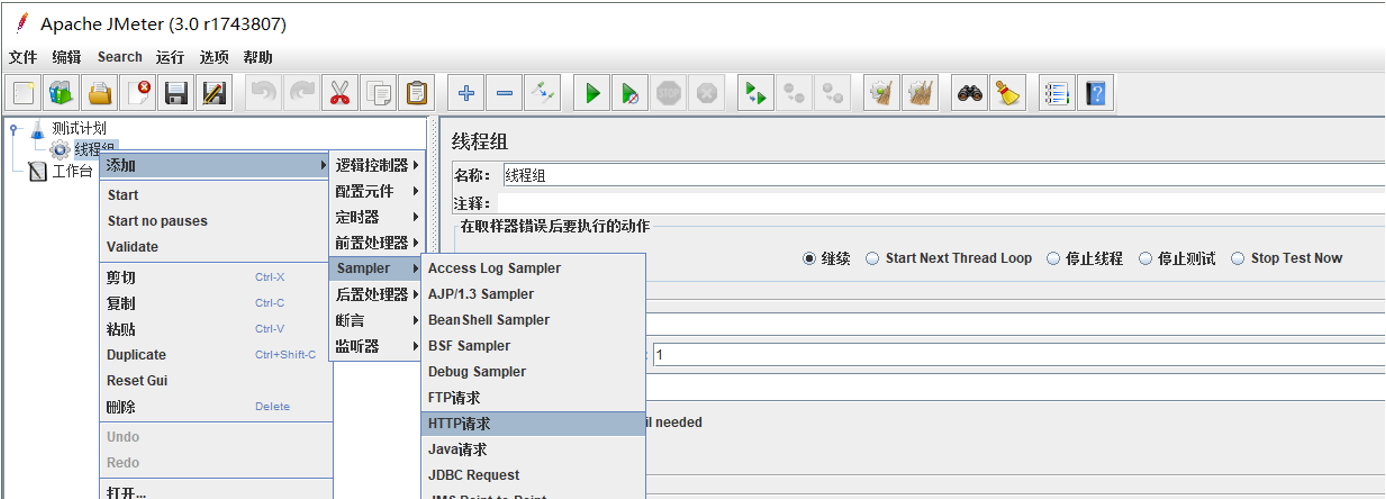Screen dimensions: 1386x499
Task: Select the Stop Test Now radio button
Action: tap(1238, 258)
